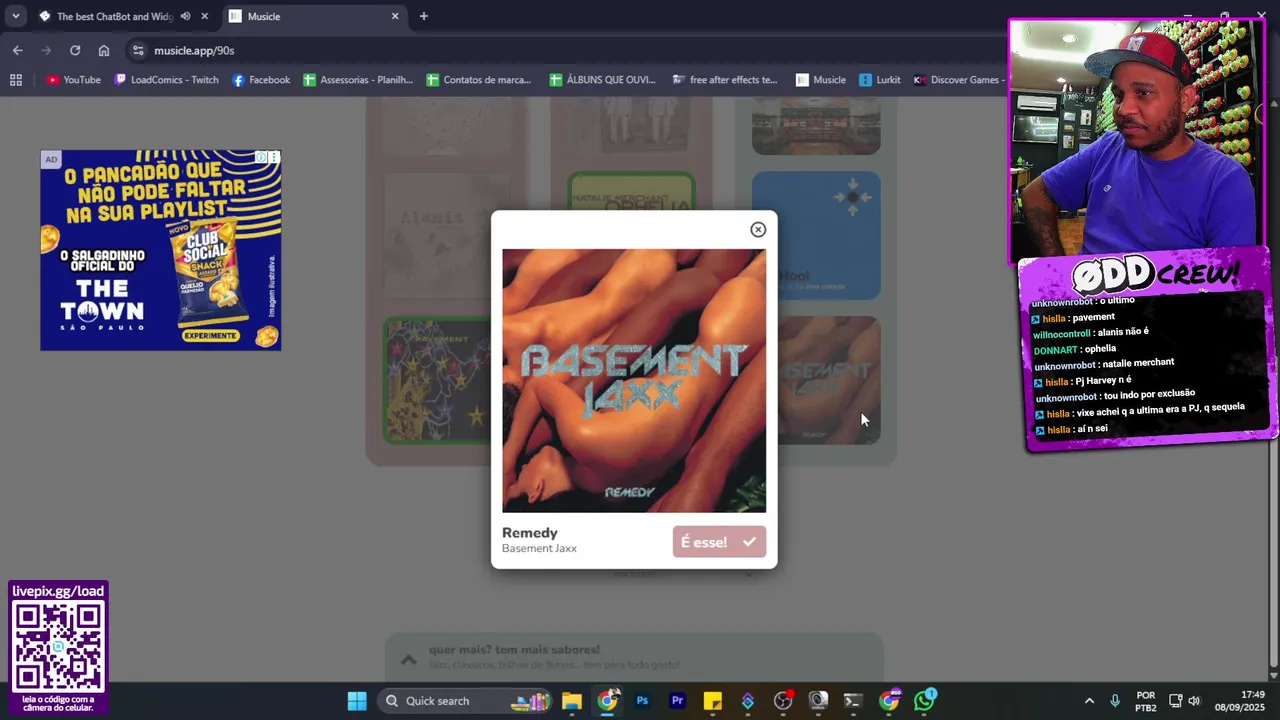Image resolution: width=1280 pixels, height=720 pixels.
Task: Open WhatsApp from the taskbar
Action: (925, 700)
